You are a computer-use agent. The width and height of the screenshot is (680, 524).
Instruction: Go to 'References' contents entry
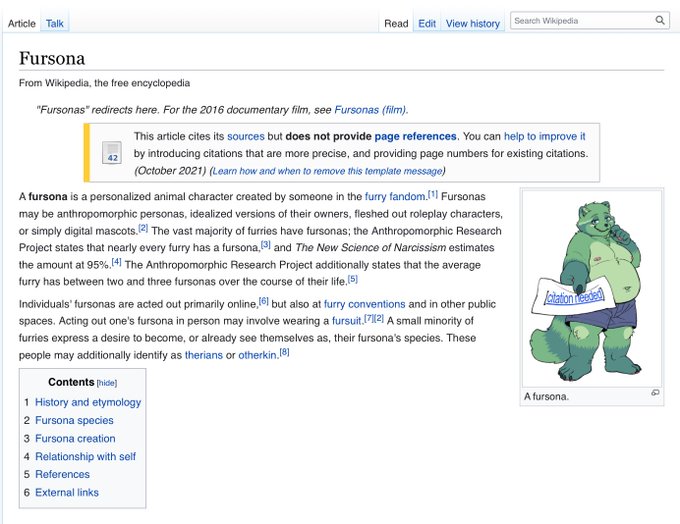pyautogui.click(x=62, y=475)
